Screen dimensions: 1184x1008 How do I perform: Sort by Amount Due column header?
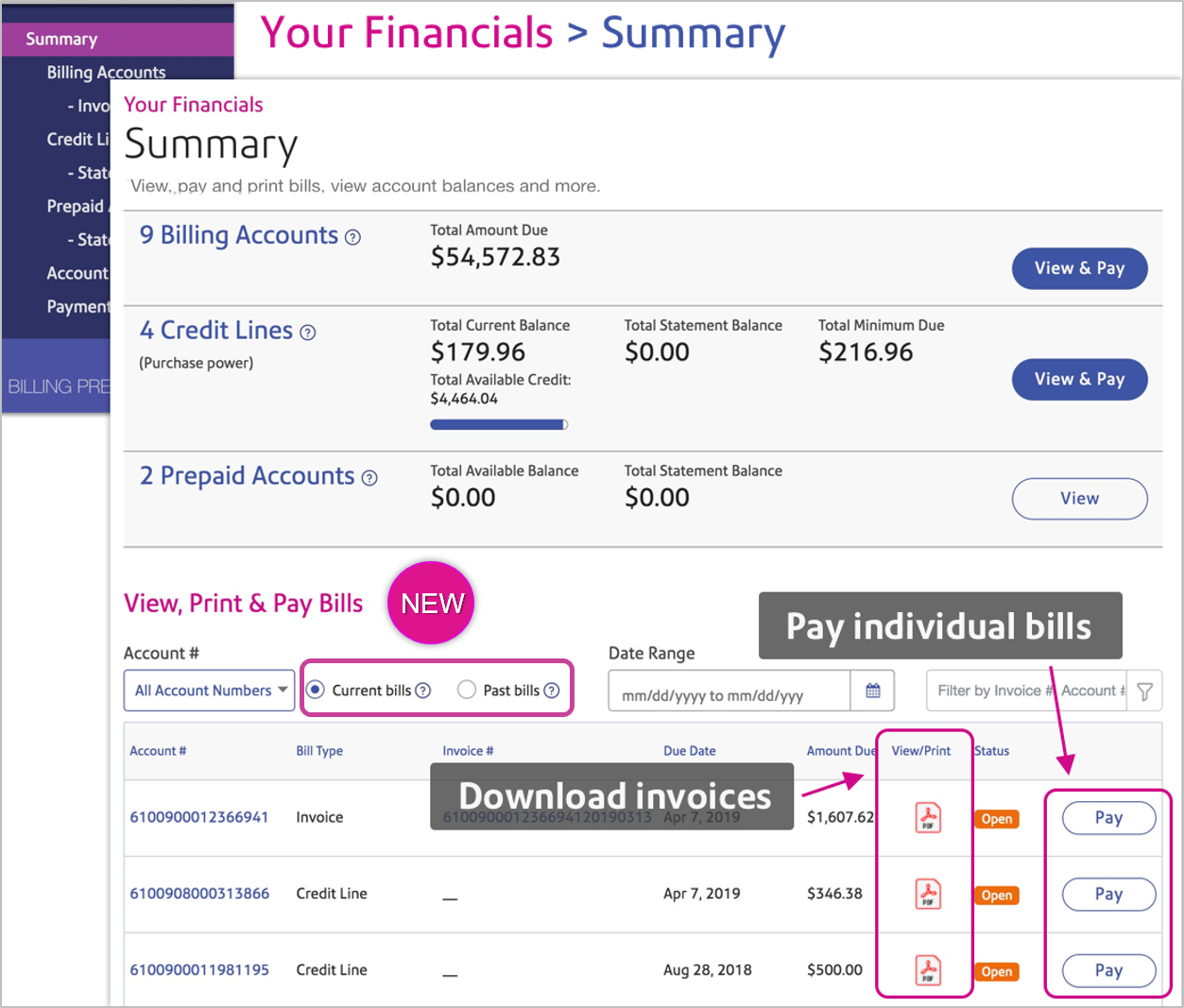tap(841, 751)
